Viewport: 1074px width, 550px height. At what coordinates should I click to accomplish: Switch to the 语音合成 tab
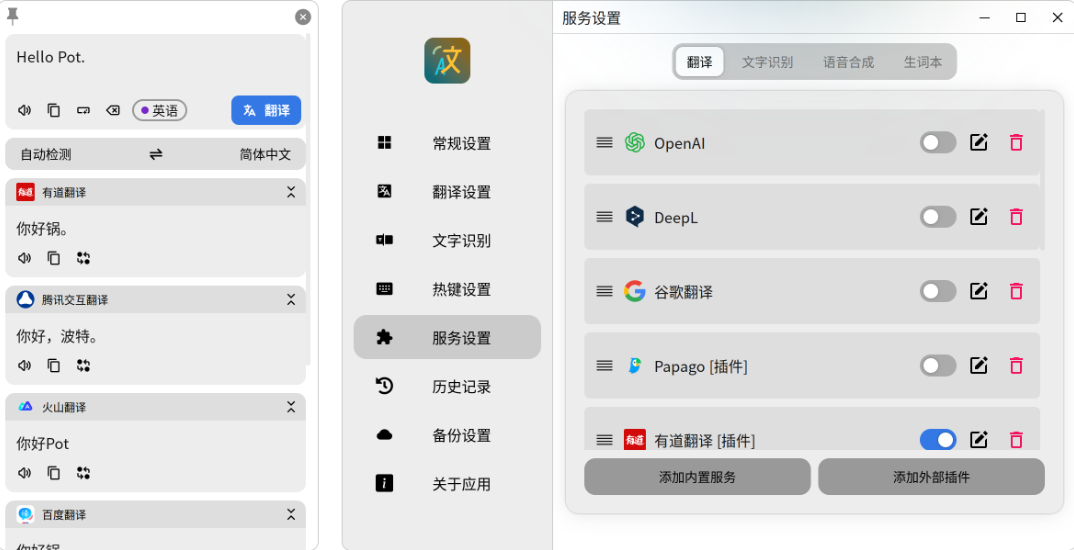pos(849,62)
